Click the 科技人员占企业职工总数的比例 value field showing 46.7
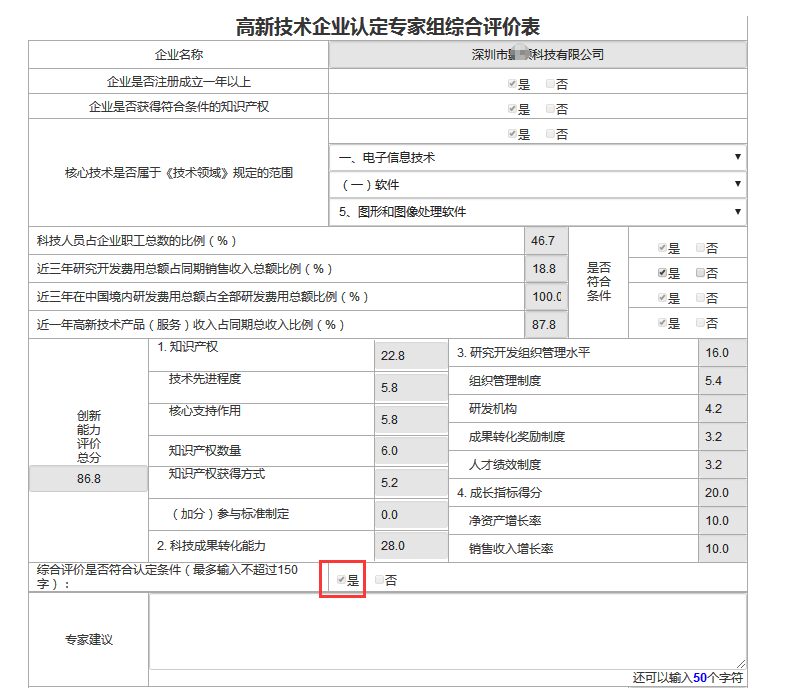The height and width of the screenshot is (688, 794). 546,241
